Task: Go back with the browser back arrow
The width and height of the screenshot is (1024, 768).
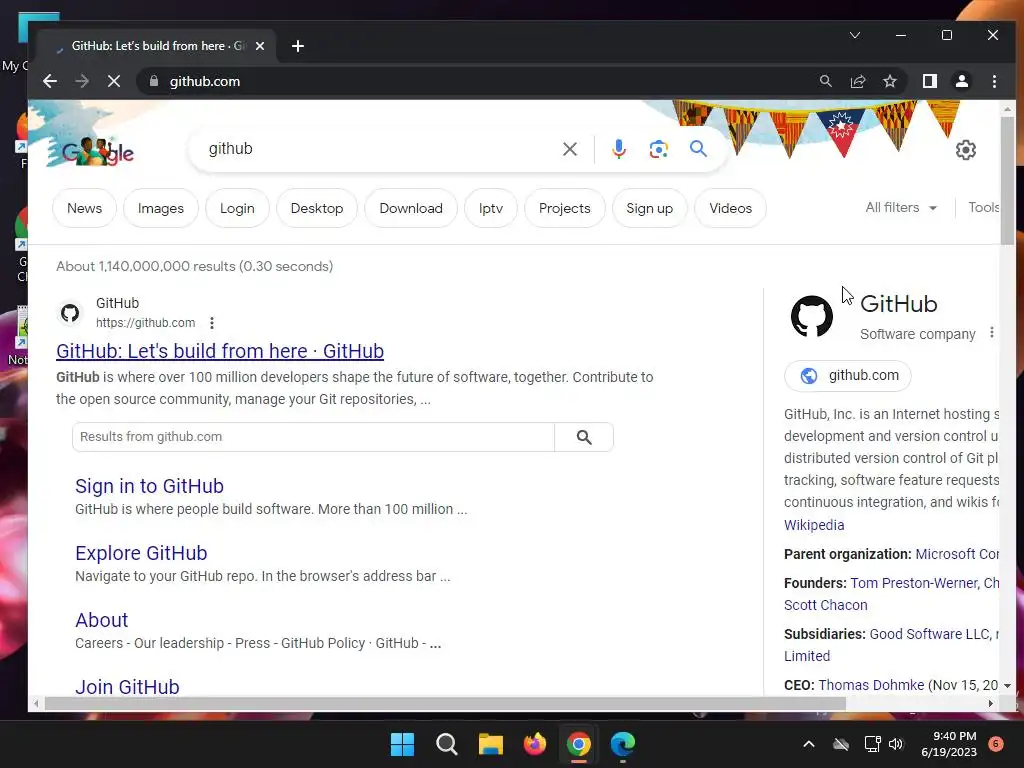Action: [50, 81]
